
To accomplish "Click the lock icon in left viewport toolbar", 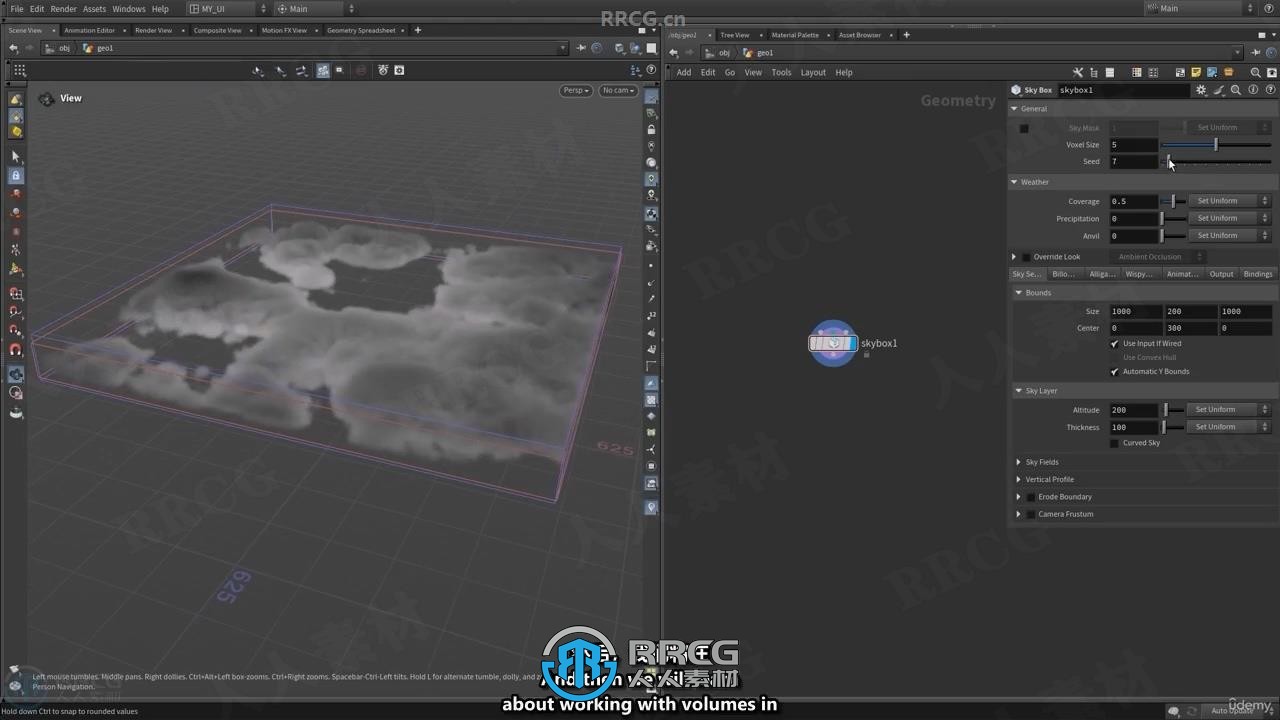I will [x=15, y=175].
